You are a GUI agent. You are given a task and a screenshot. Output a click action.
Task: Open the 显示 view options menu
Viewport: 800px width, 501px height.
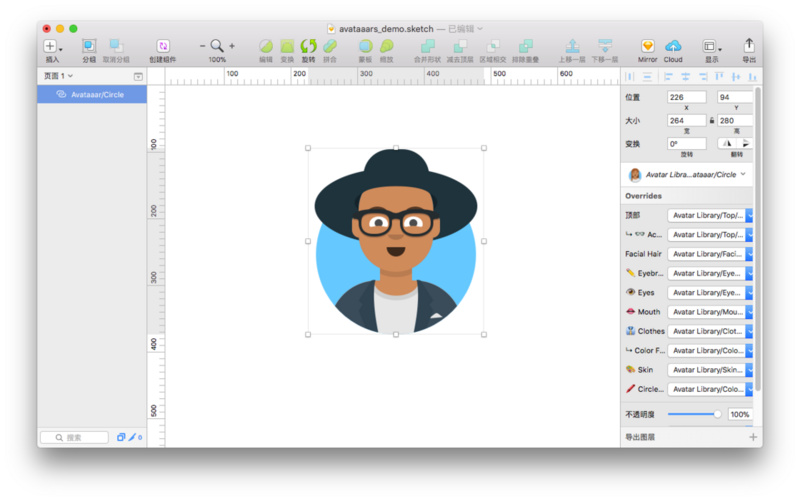point(712,46)
